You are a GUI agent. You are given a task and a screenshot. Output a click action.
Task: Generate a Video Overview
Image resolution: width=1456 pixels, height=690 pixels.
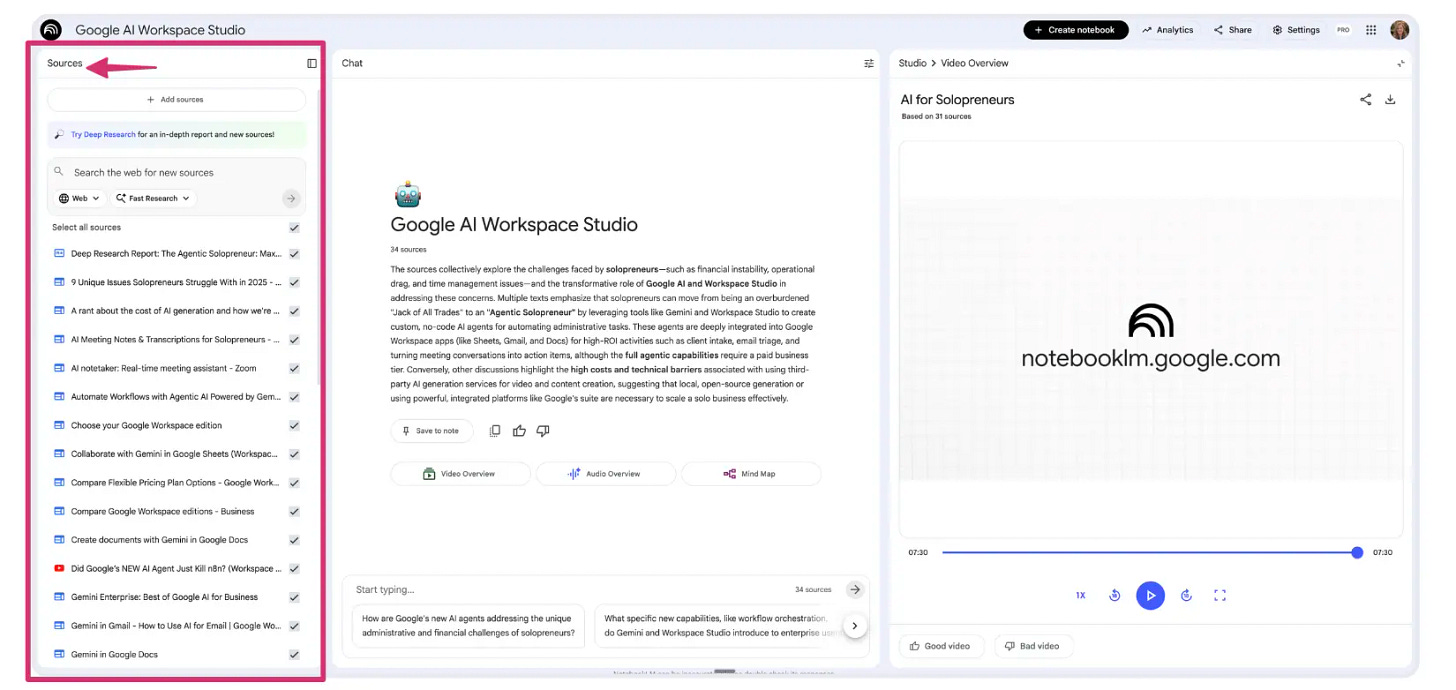[460, 473]
